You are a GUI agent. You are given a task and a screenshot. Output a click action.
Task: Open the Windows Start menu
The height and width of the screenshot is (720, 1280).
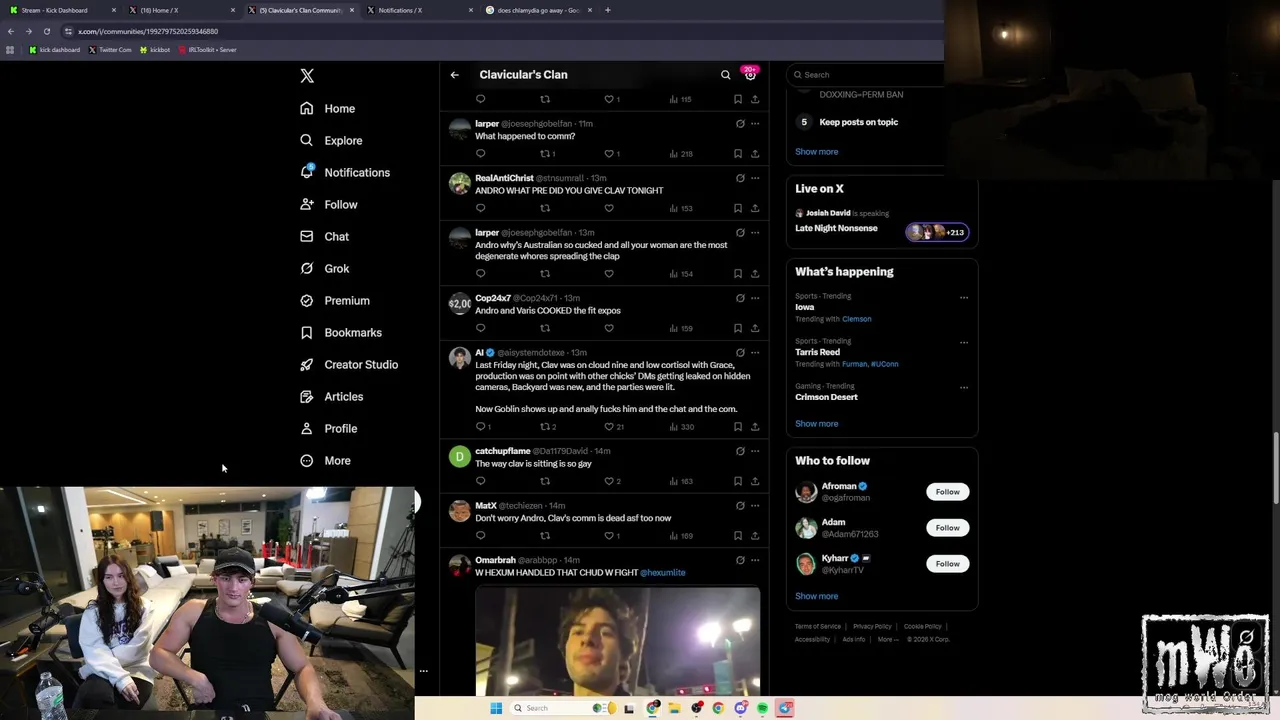coord(495,708)
